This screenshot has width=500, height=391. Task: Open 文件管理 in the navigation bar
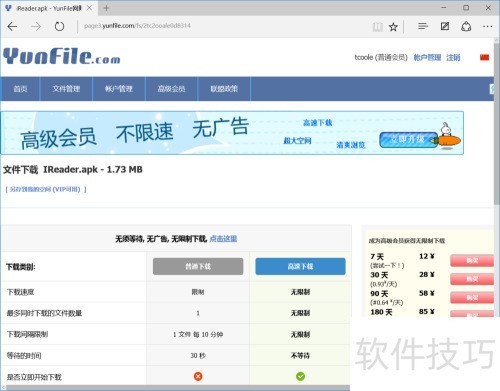click(66, 89)
